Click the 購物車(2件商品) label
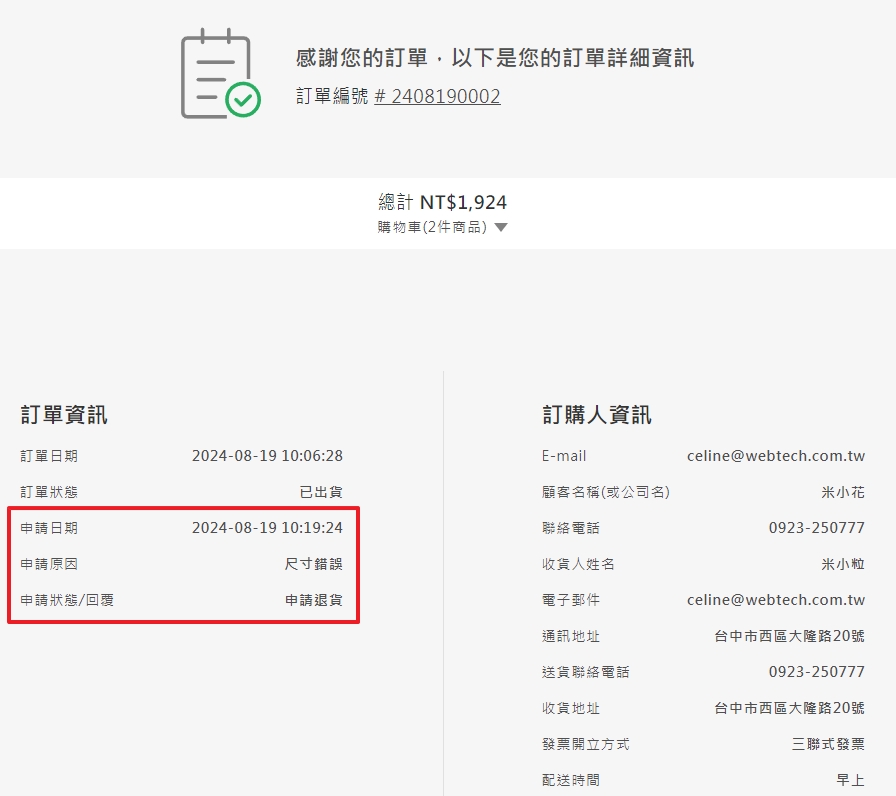 click(x=432, y=227)
